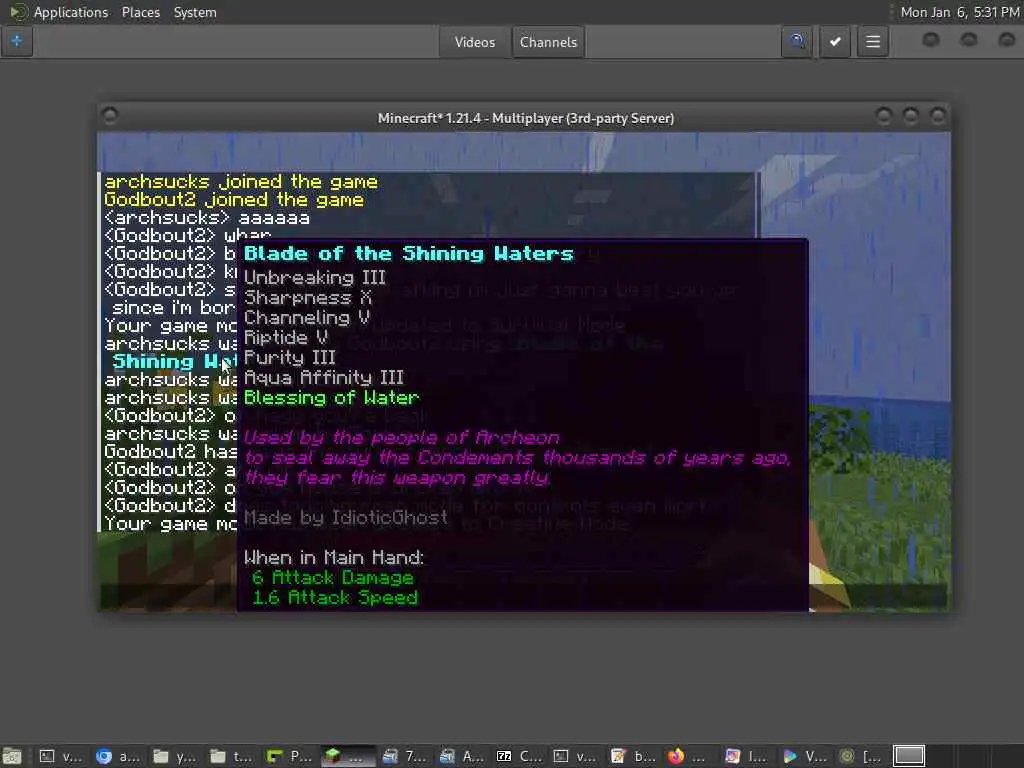The height and width of the screenshot is (768, 1024).
Task: Open the folder taskbar entry labeled y...
Action: [x=174, y=756]
